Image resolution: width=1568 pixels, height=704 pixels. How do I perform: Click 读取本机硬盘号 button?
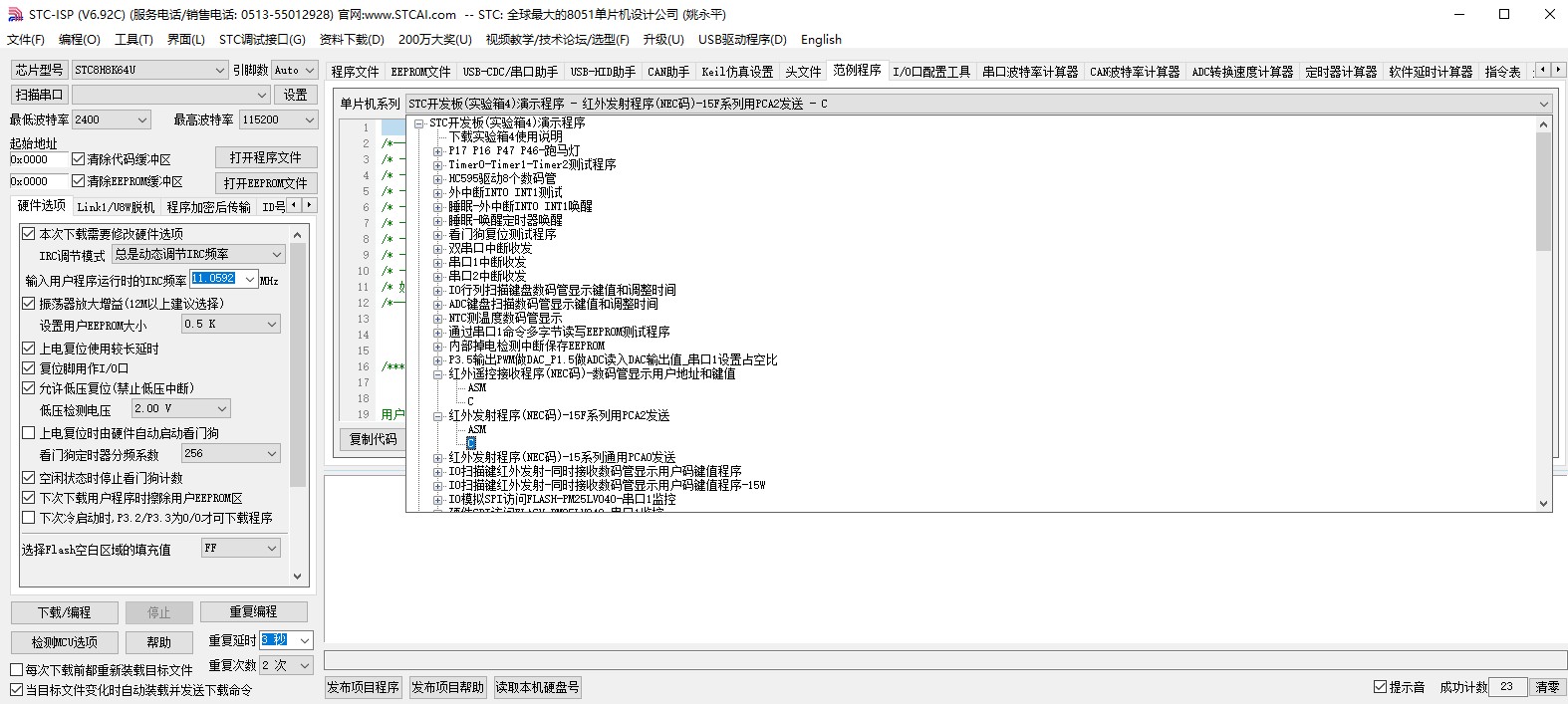pos(537,687)
